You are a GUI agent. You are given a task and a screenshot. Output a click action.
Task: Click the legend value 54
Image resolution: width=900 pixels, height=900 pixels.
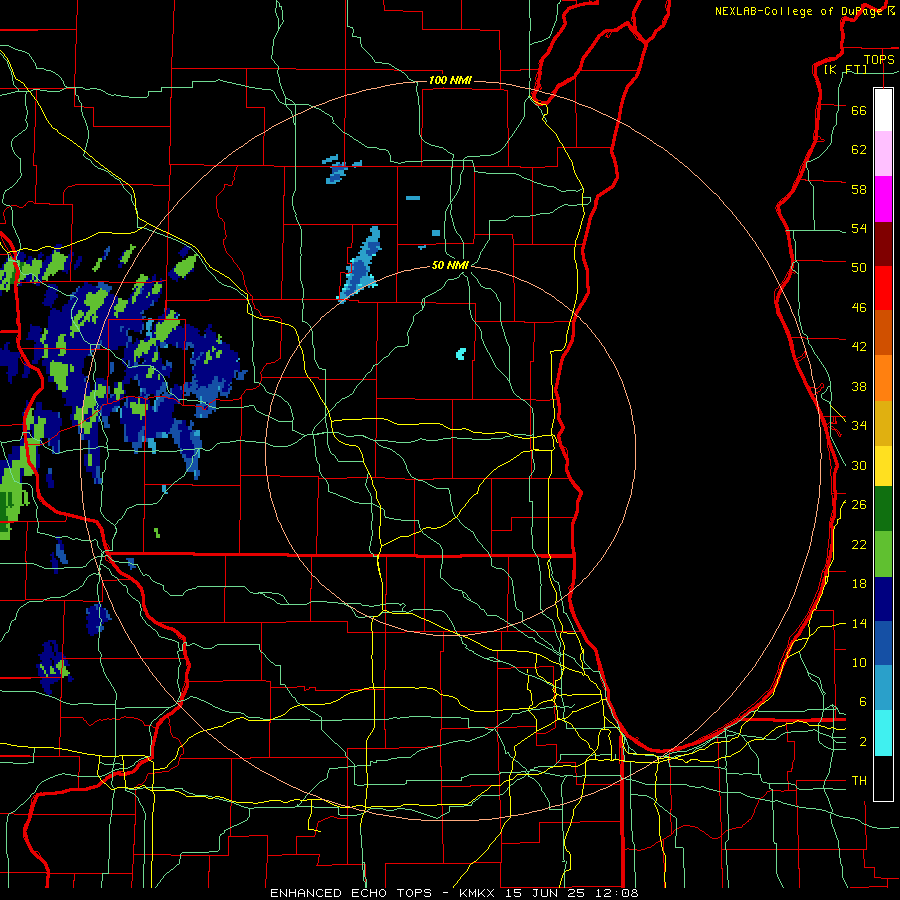(859, 228)
